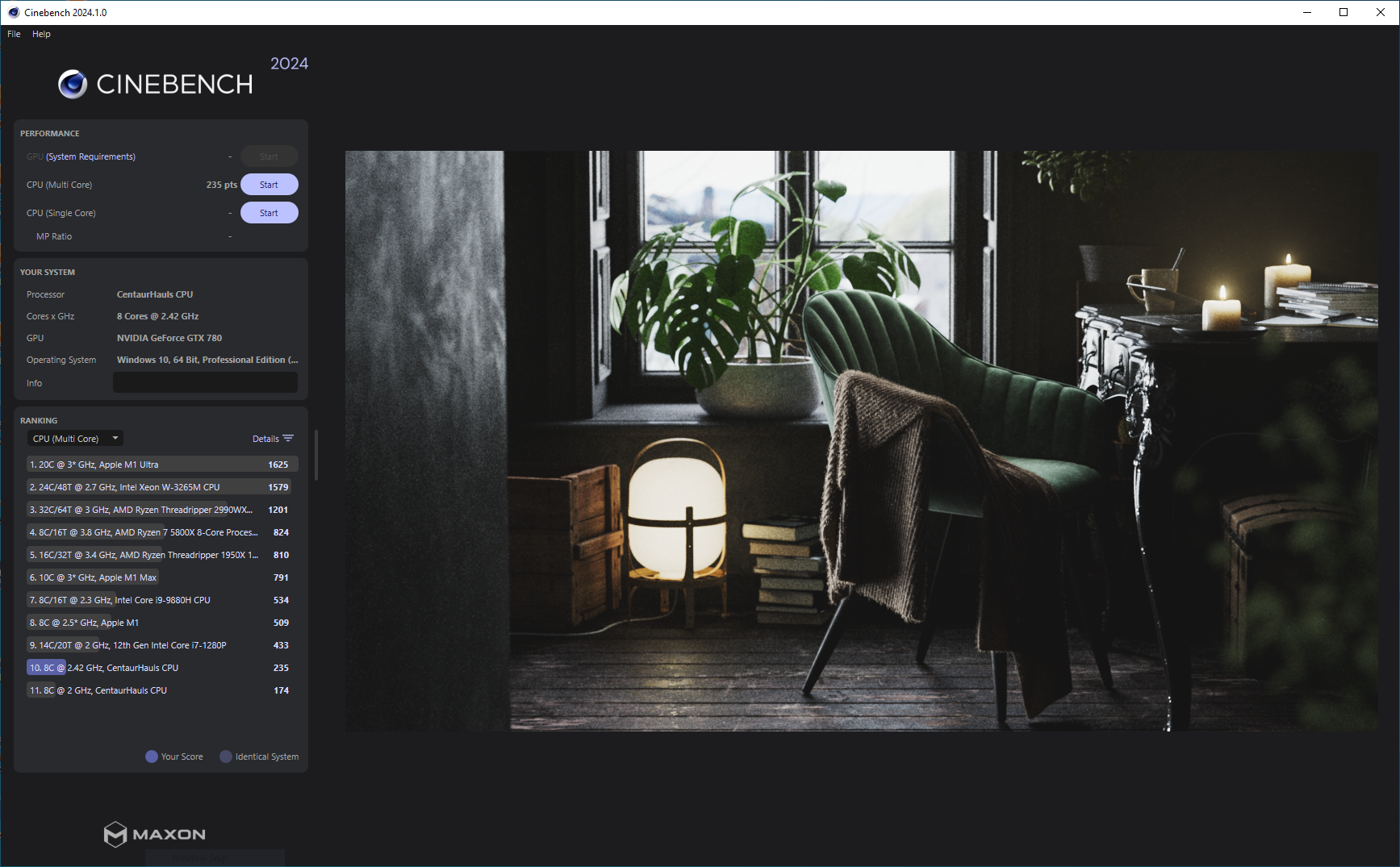Image resolution: width=1400 pixels, height=867 pixels.
Task: Click the Your Score legend dot
Action: coord(152,757)
